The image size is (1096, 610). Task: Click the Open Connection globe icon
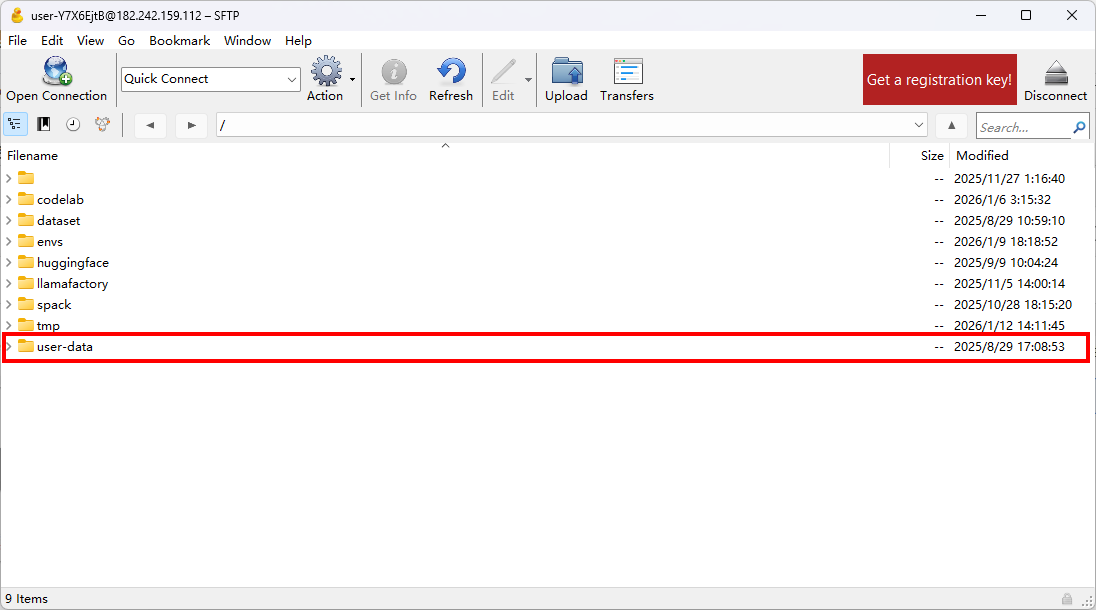(56, 73)
